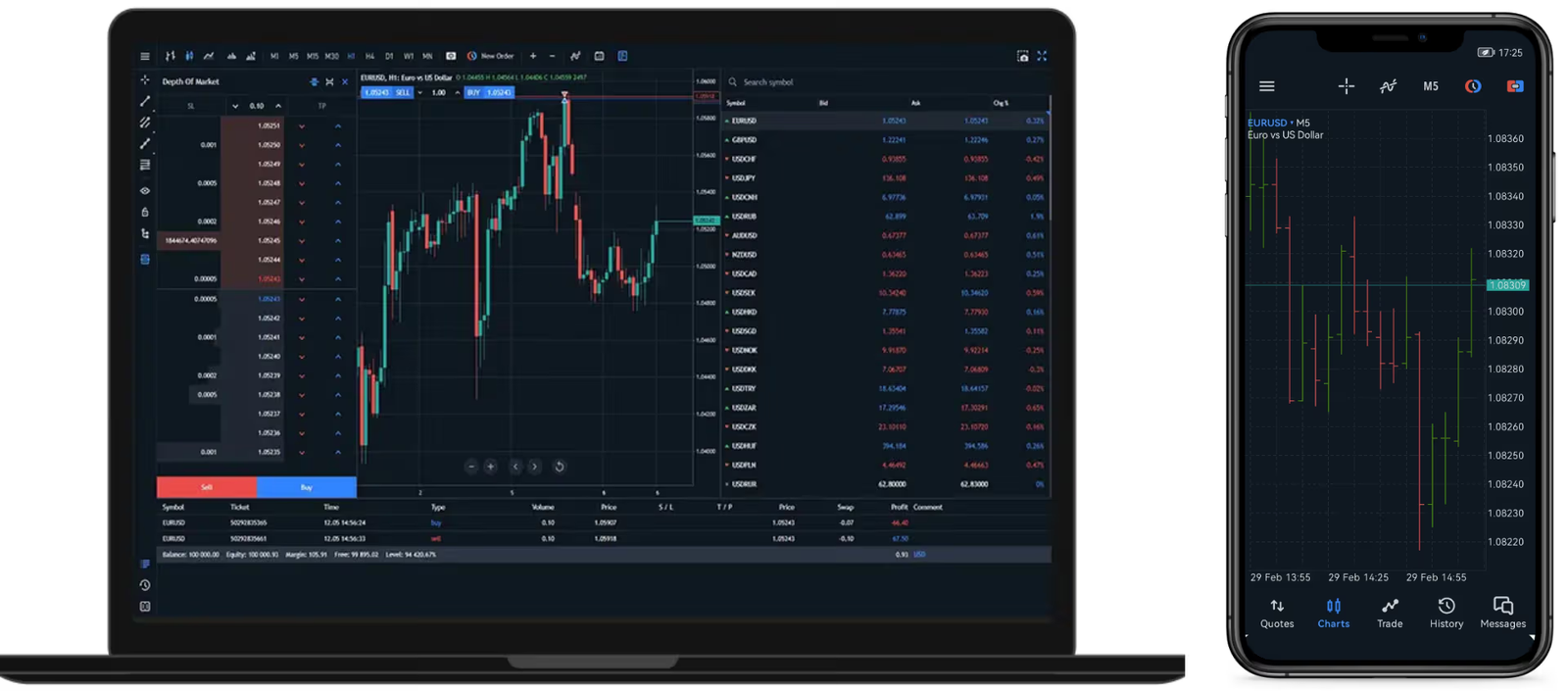
Task: Click the chart SELL 1.05243 one-click button
Action: (387, 92)
